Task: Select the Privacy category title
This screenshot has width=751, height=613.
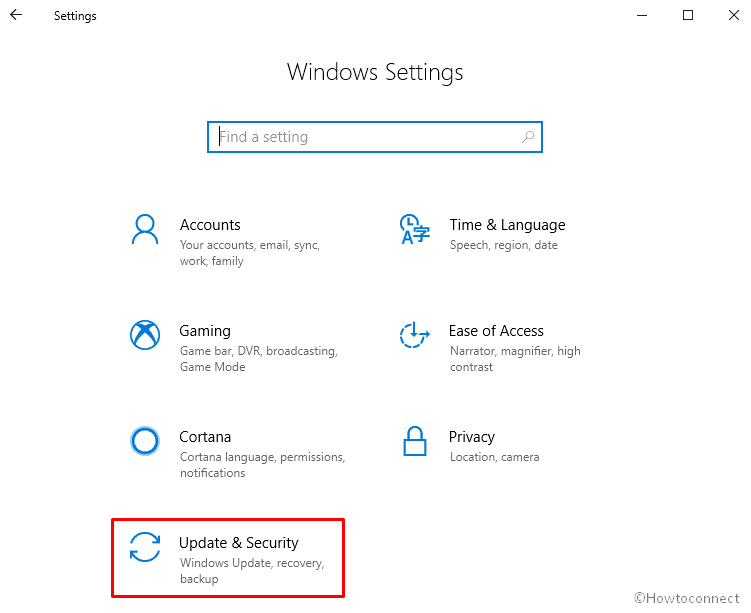Action: pos(472,437)
